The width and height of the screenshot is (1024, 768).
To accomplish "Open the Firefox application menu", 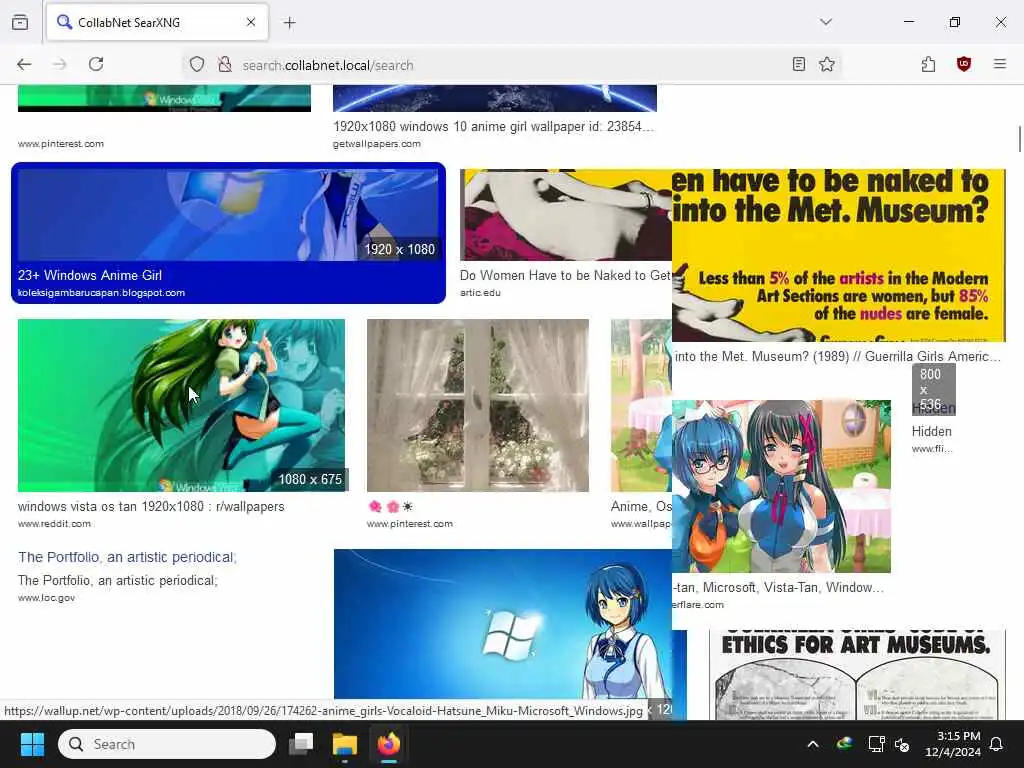I will coord(999,64).
